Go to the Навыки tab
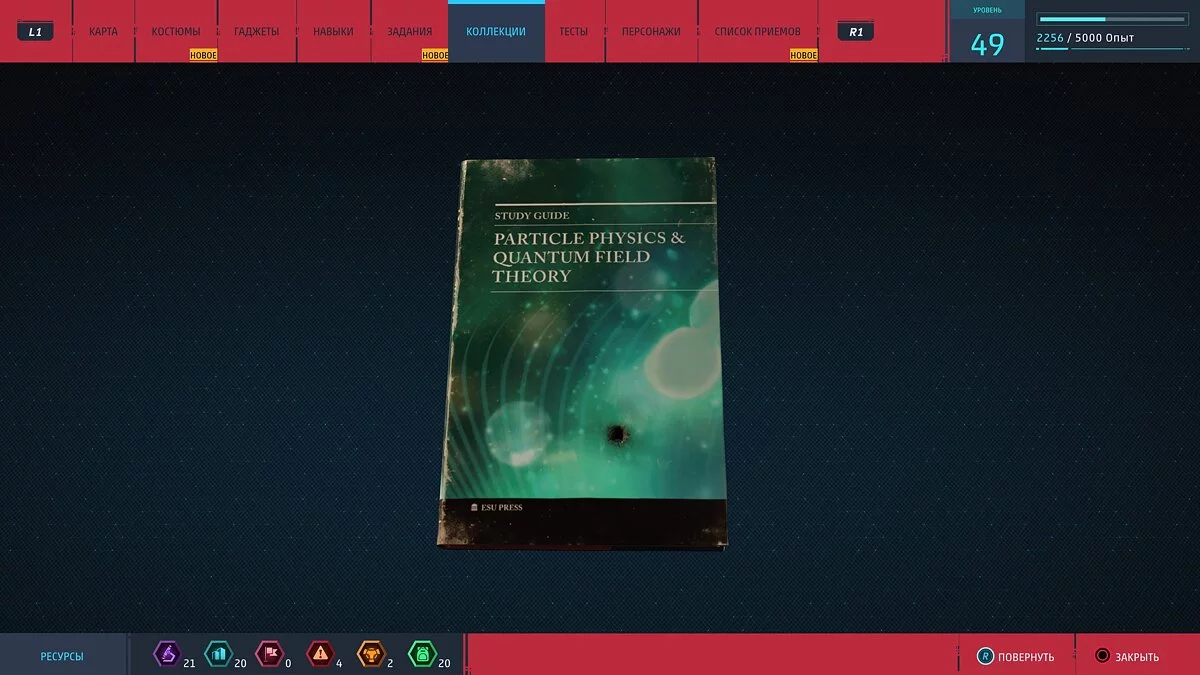 coord(333,32)
